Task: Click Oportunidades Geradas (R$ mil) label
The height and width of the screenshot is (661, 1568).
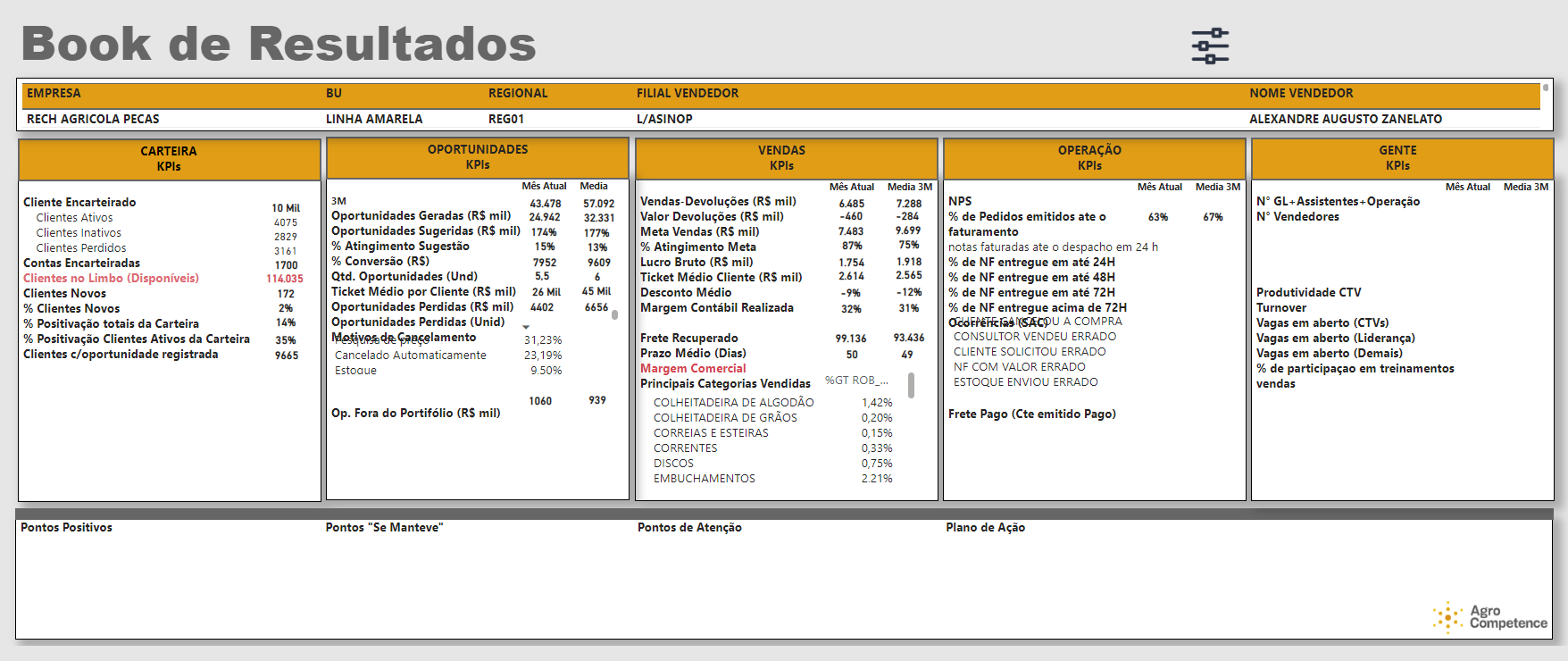Action: click(x=421, y=216)
